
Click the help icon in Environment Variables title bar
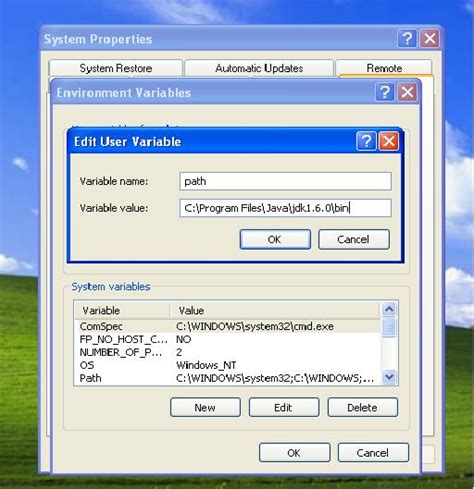point(385,92)
